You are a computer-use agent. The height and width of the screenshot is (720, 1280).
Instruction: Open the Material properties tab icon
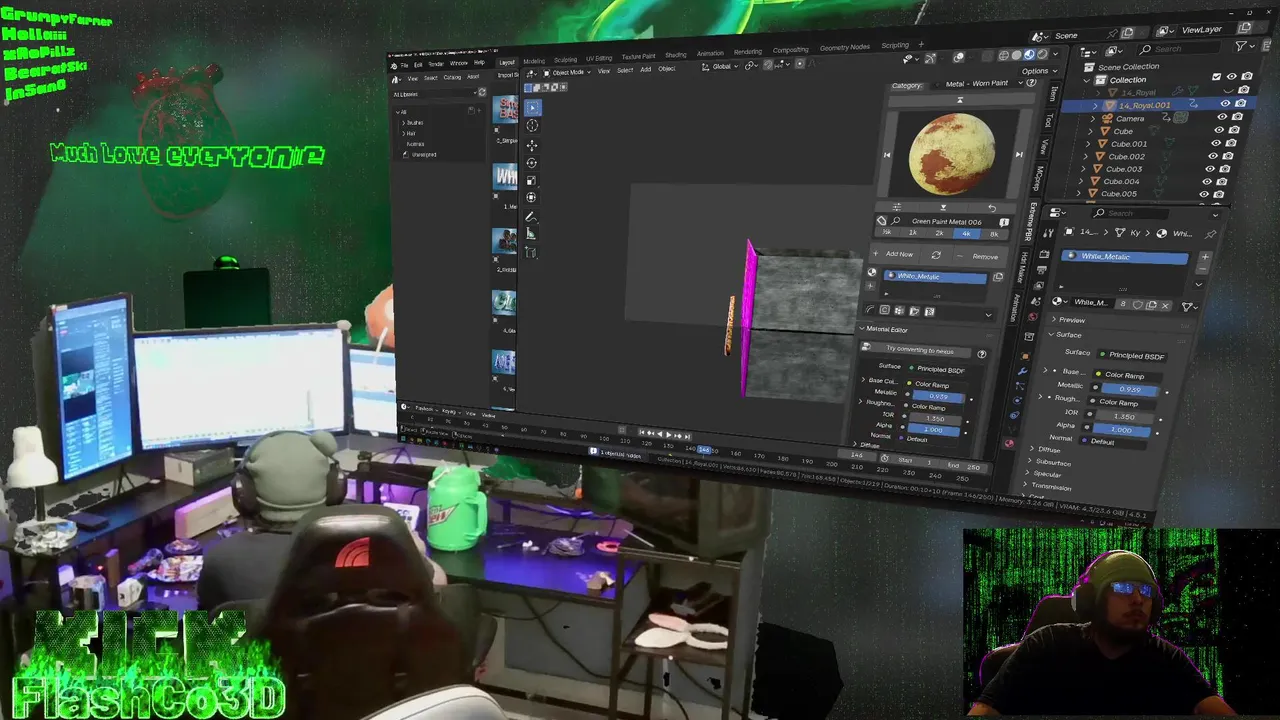coord(1009,443)
